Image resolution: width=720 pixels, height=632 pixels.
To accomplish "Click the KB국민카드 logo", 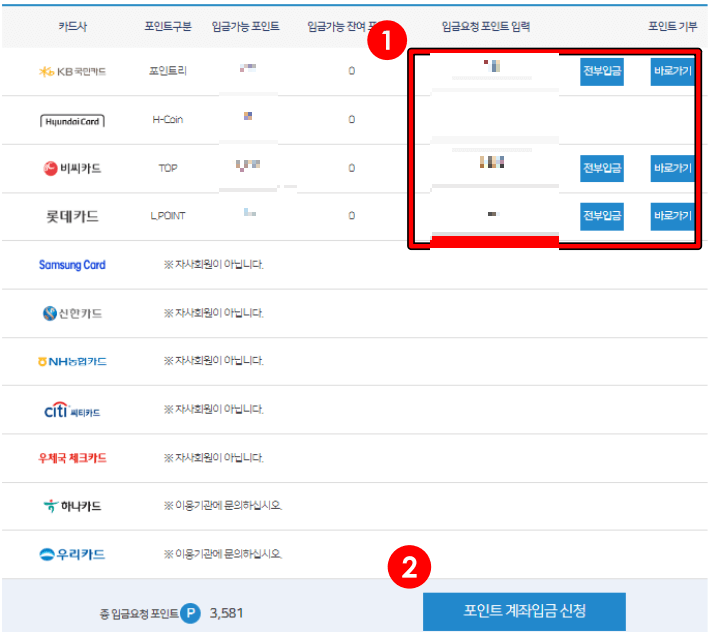I will click(72, 72).
